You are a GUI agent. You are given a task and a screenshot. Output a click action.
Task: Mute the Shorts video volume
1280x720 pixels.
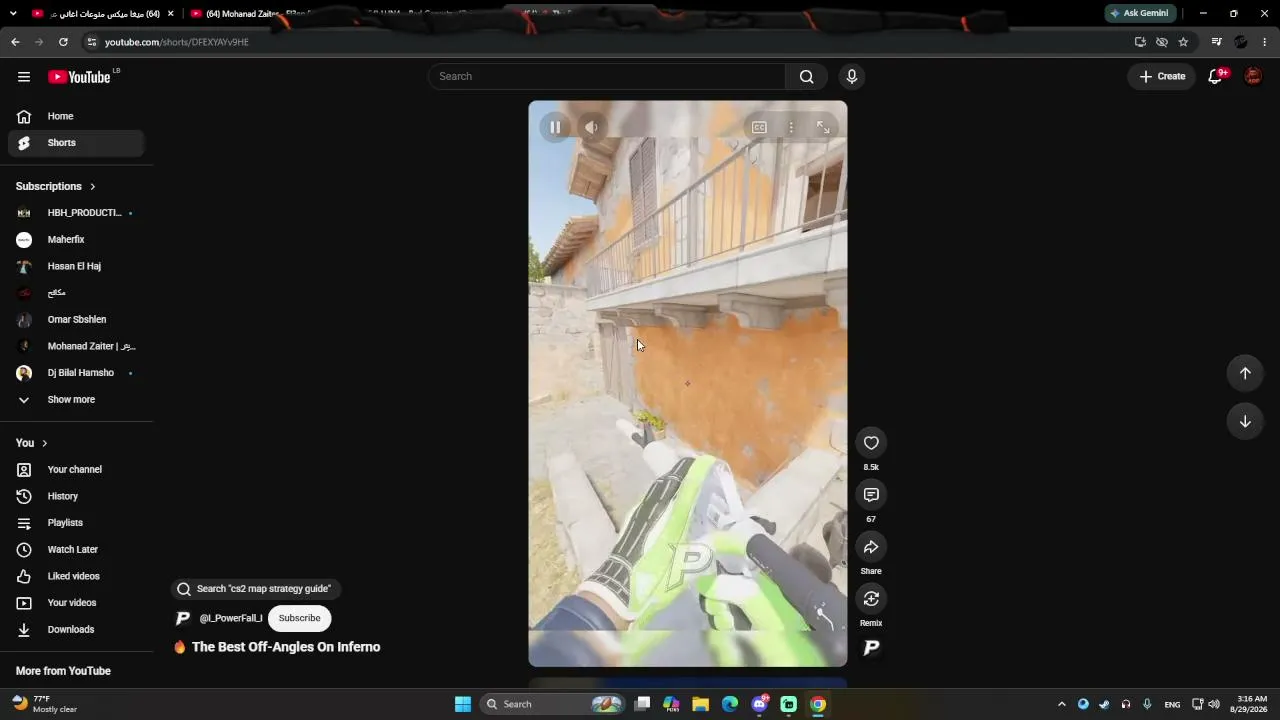[x=591, y=127]
